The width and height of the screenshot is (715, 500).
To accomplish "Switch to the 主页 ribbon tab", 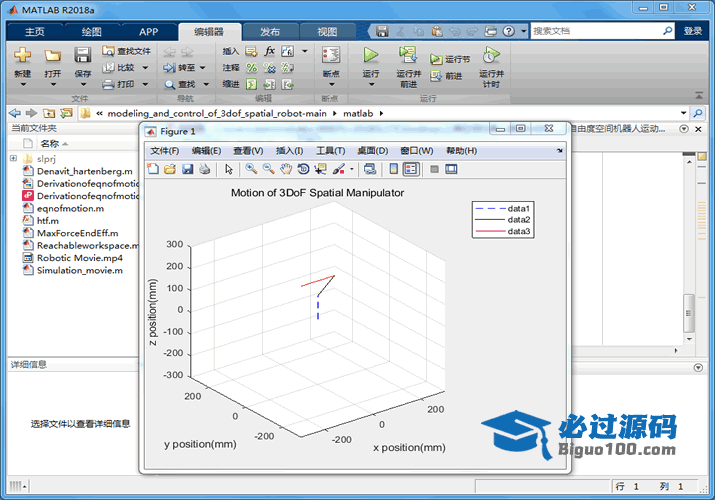I will click(x=35, y=31).
